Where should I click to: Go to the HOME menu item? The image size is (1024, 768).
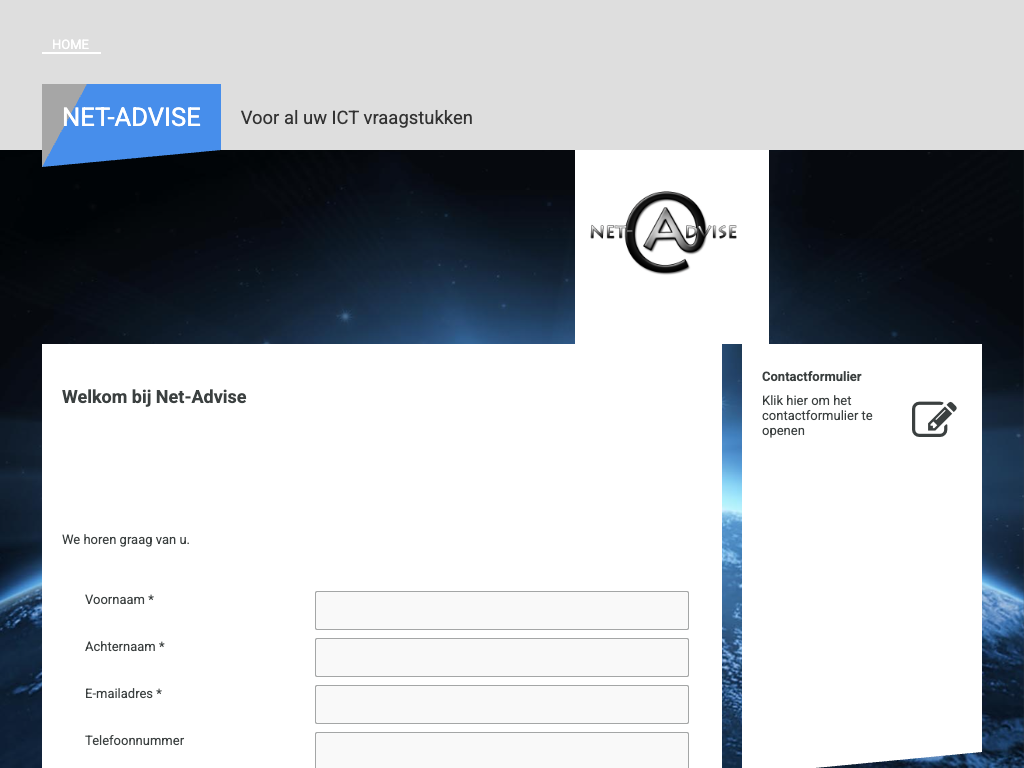pyautogui.click(x=71, y=44)
